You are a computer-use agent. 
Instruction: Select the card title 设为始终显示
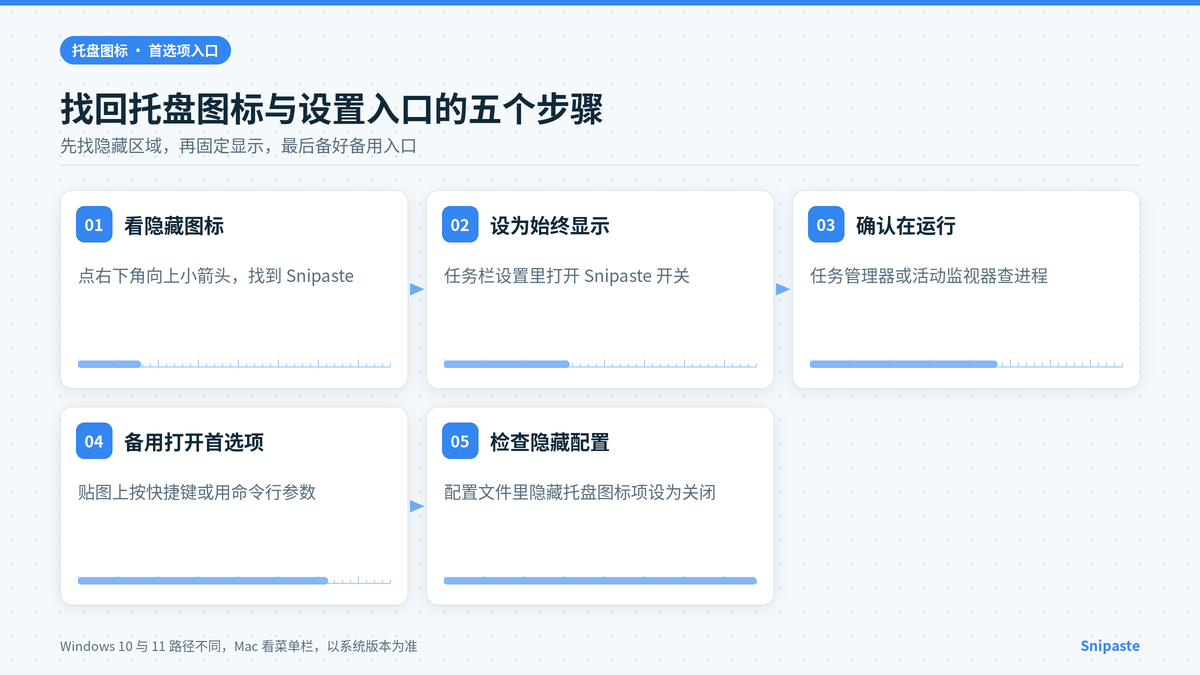[550, 226]
